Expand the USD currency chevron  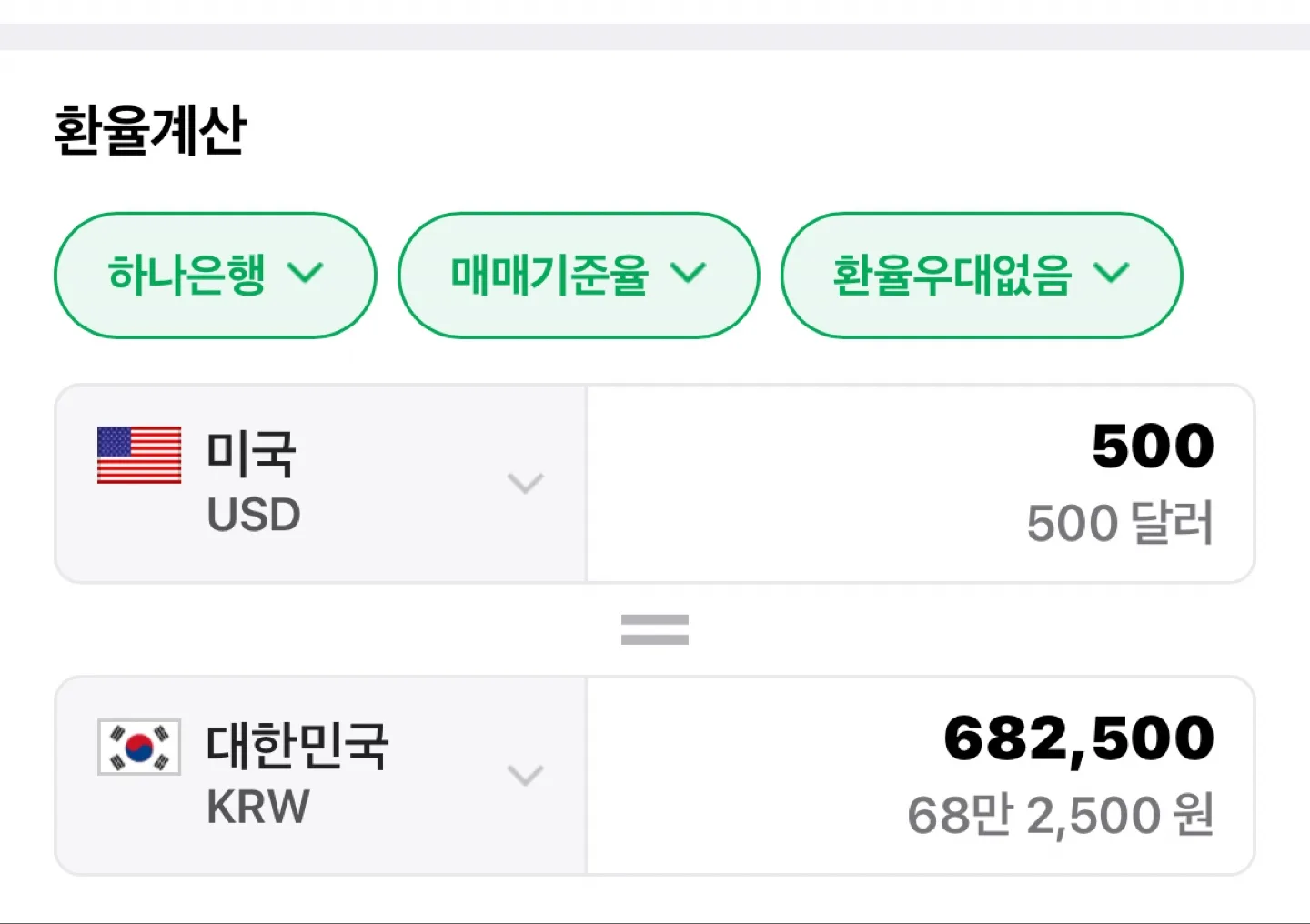point(525,483)
